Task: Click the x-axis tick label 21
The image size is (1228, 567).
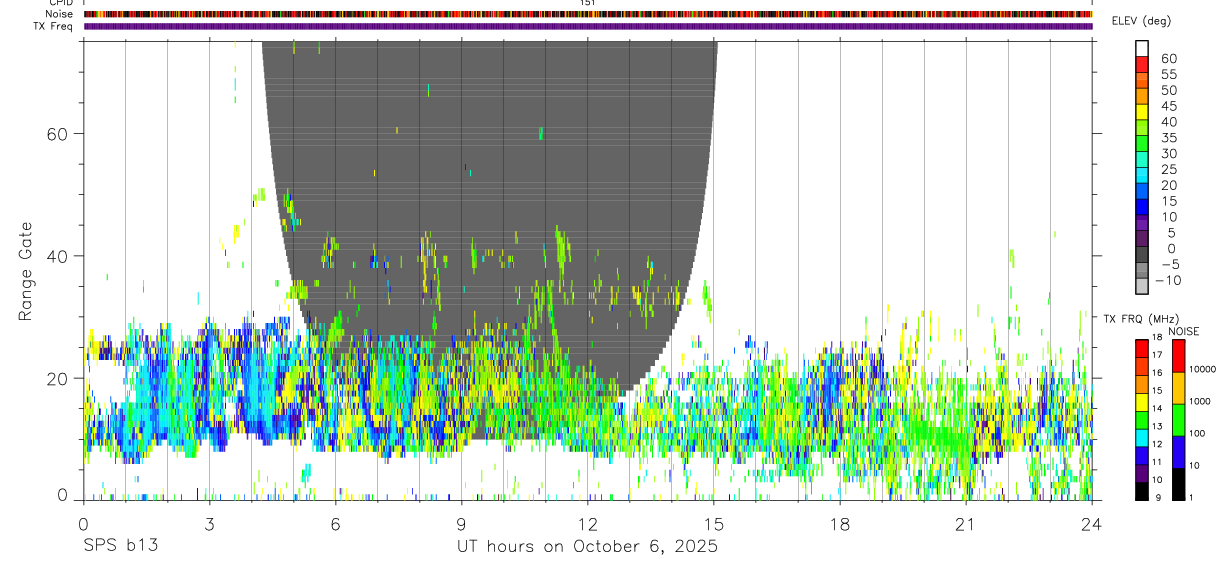Action: [x=966, y=523]
